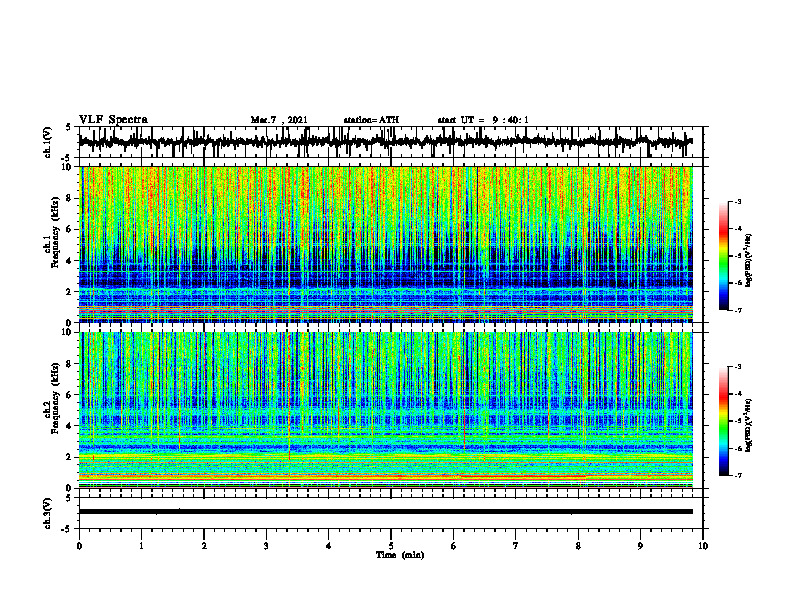The width and height of the screenshot is (792, 612).
Task: Click inside the ch.2 spectrogram panel
Action: pyautogui.click(x=385, y=410)
